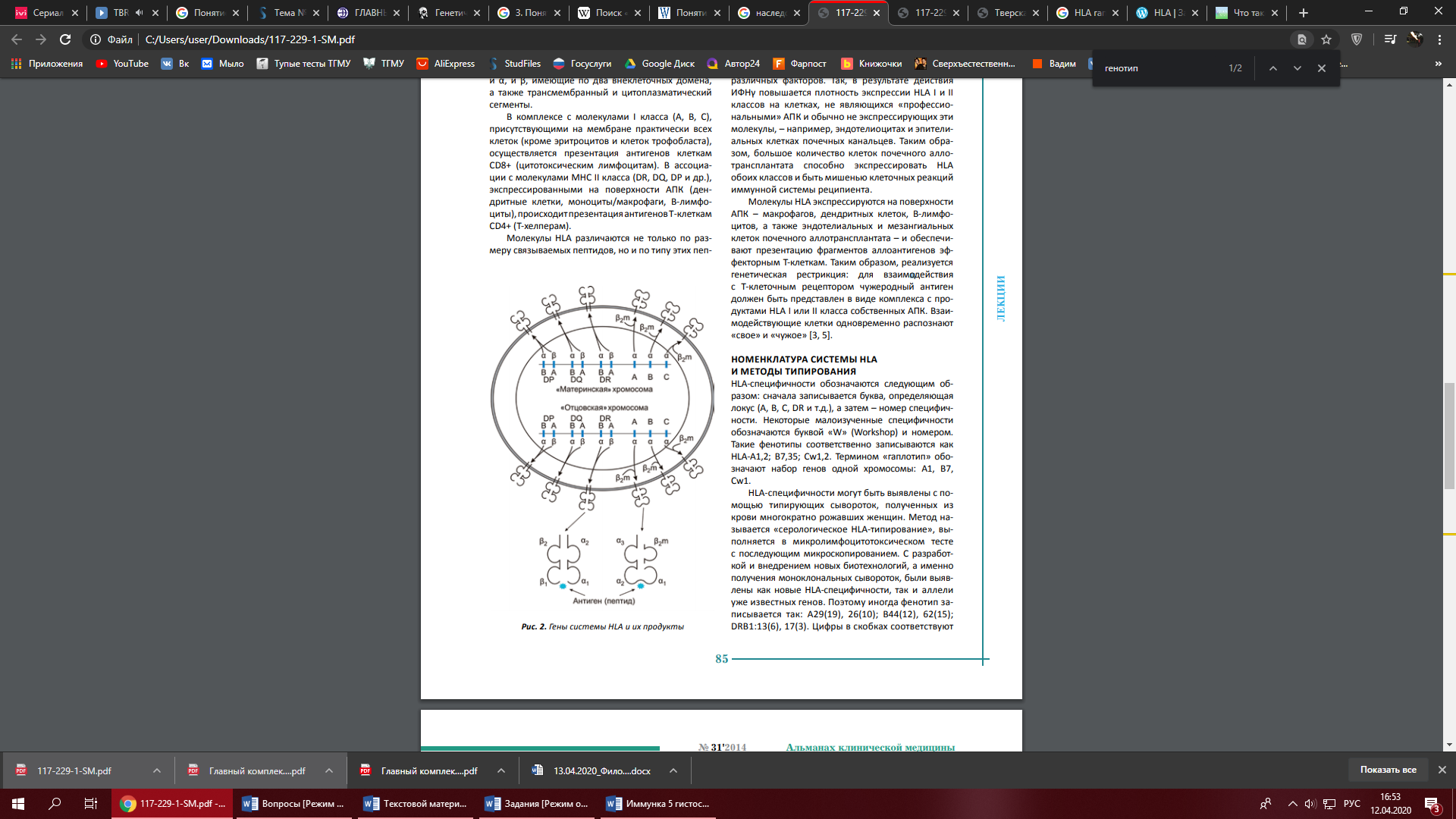Image resolution: width=1456 pixels, height=819 pixels.
Task: Open the Приложения apps shortcut
Action: [x=46, y=64]
